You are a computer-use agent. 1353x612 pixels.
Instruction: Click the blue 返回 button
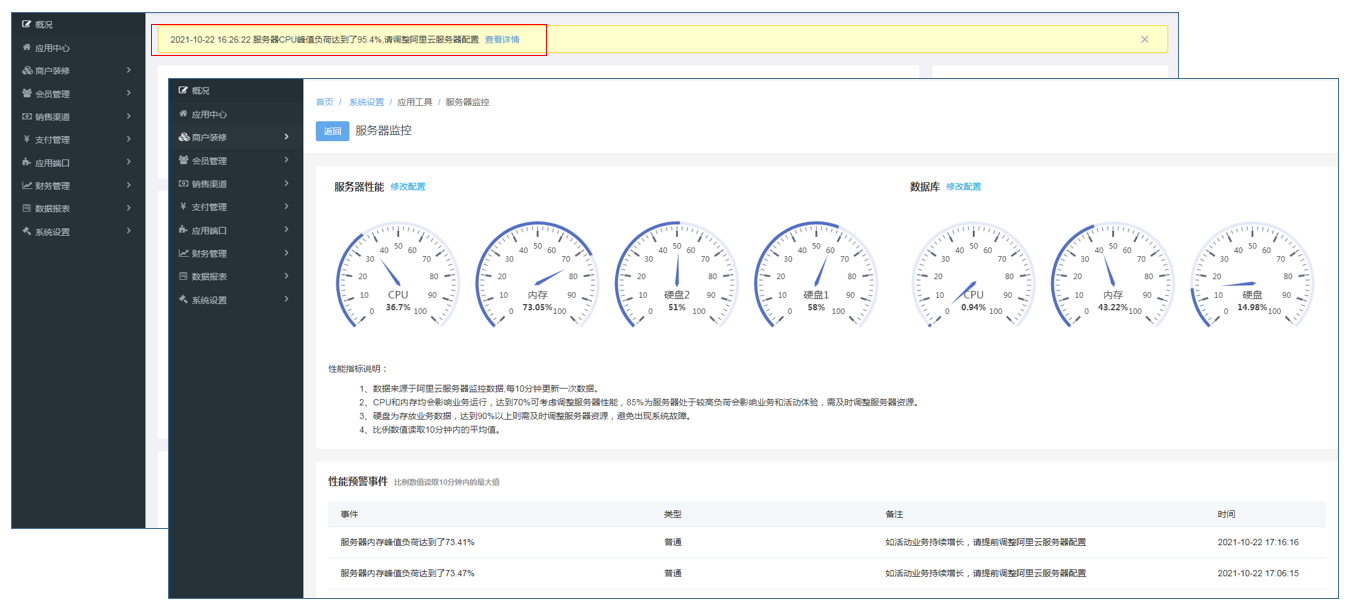point(332,131)
